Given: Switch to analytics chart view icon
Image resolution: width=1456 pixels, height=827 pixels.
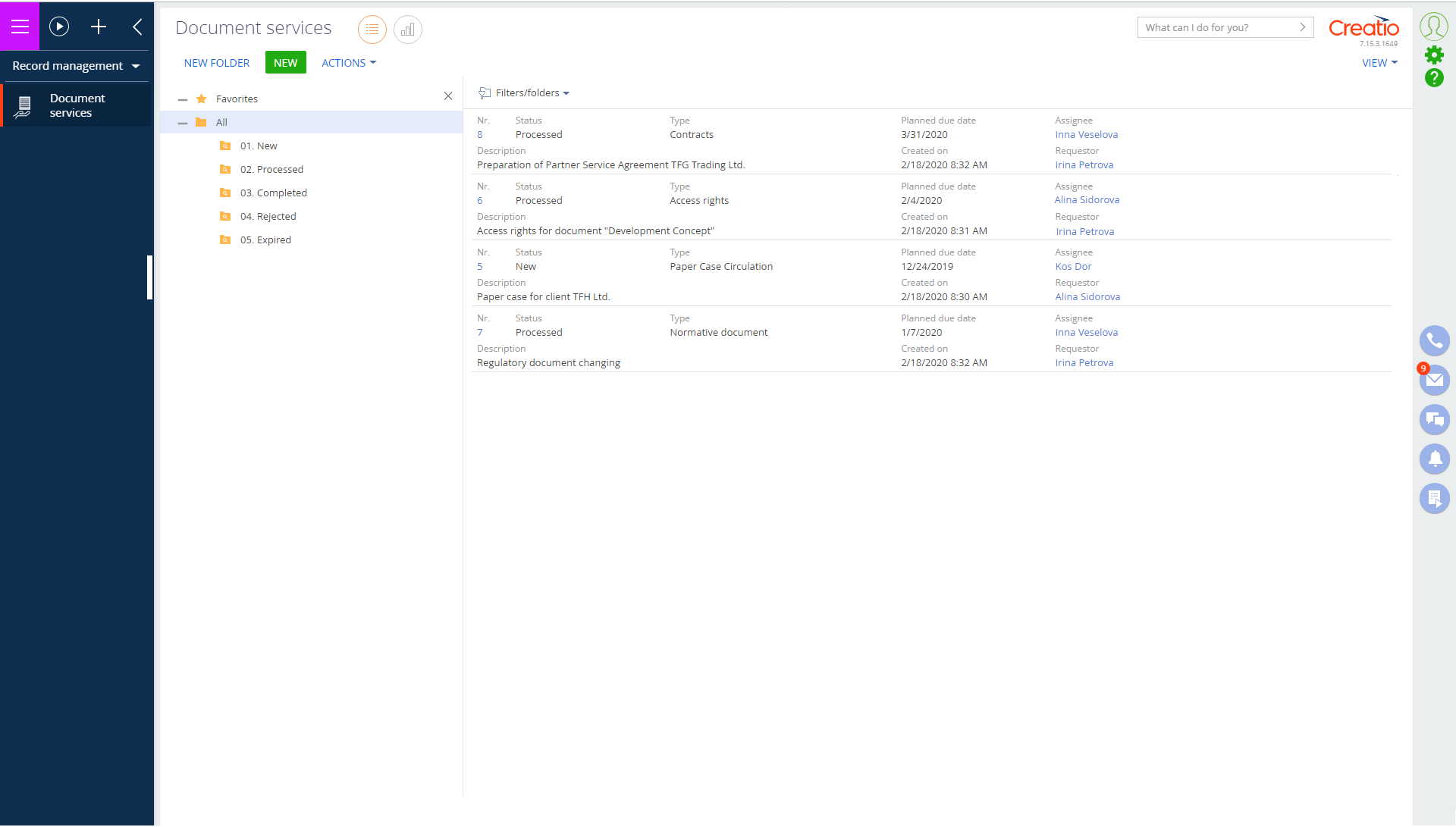Looking at the screenshot, I should coord(408,30).
